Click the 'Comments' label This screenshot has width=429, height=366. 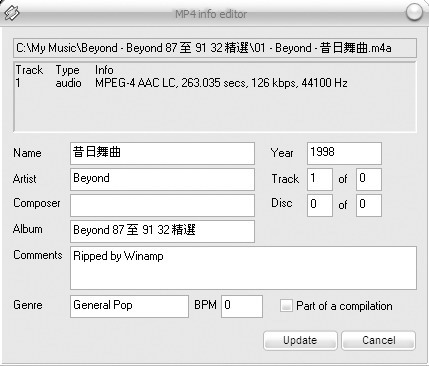38,255
